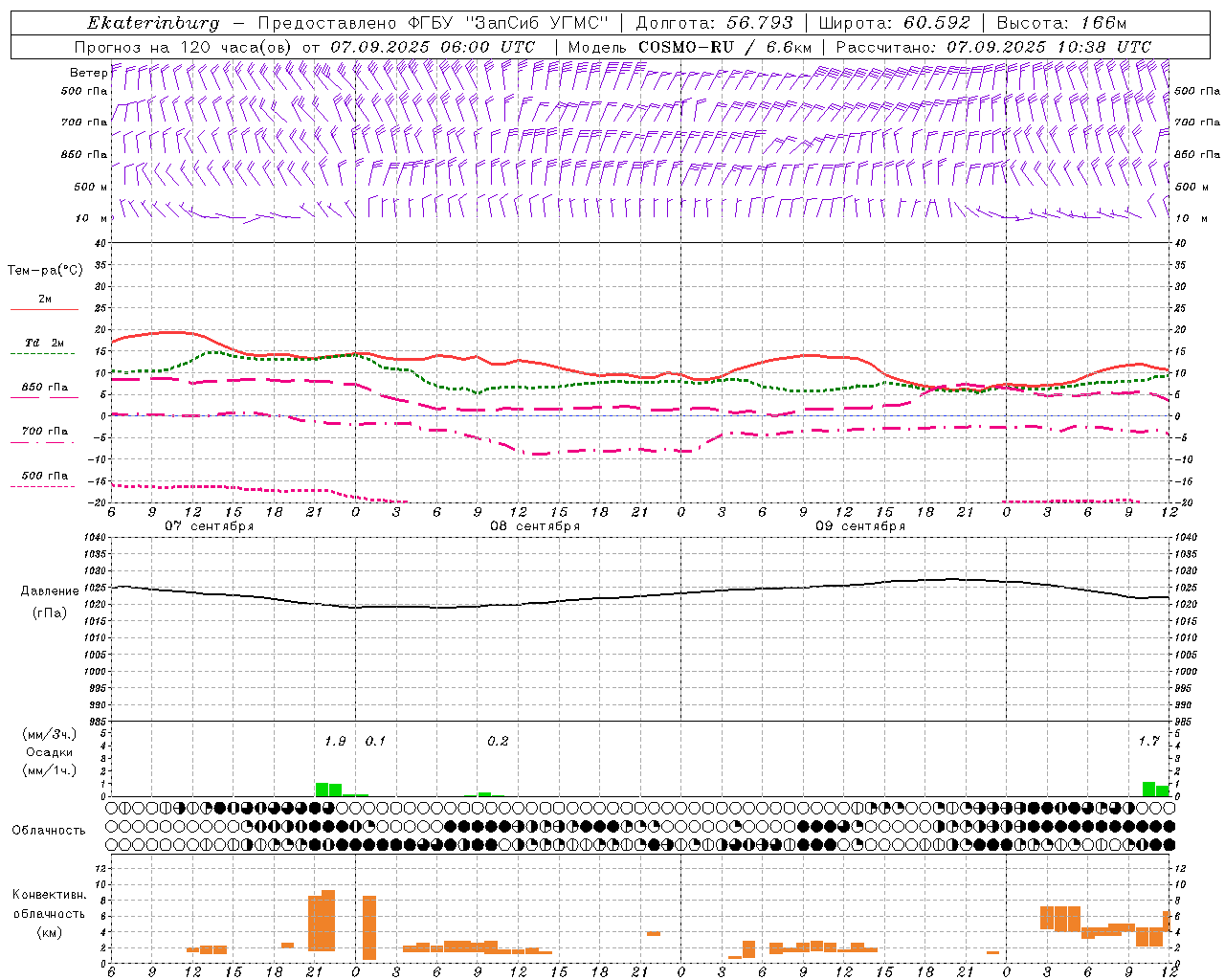The image size is (1225, 980).
Task: Click the 2м temperature legend entry
Action: coord(45,300)
